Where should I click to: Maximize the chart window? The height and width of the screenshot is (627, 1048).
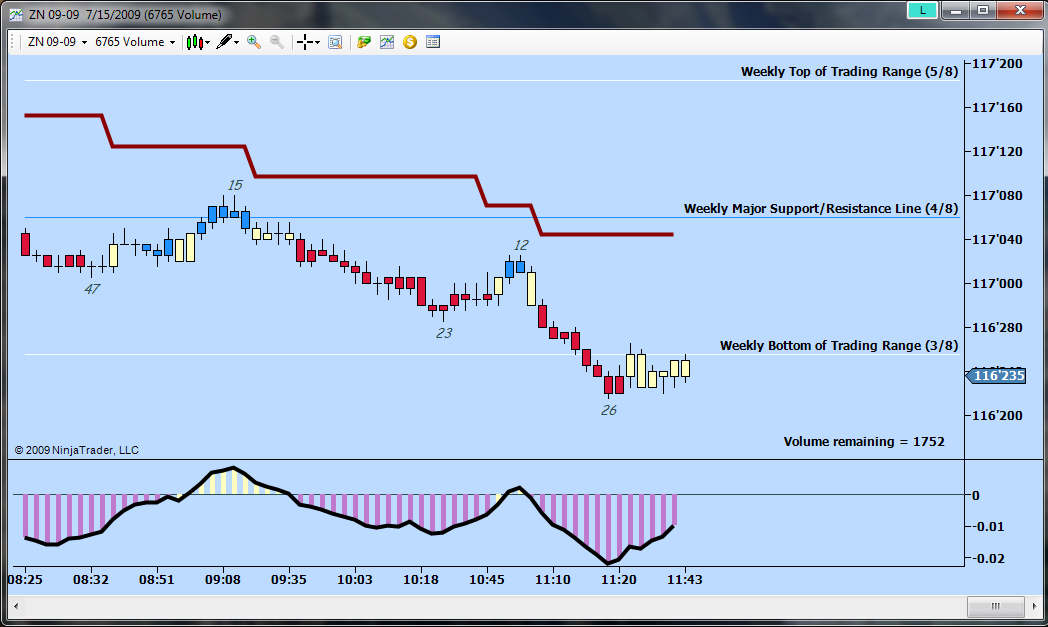(x=983, y=10)
